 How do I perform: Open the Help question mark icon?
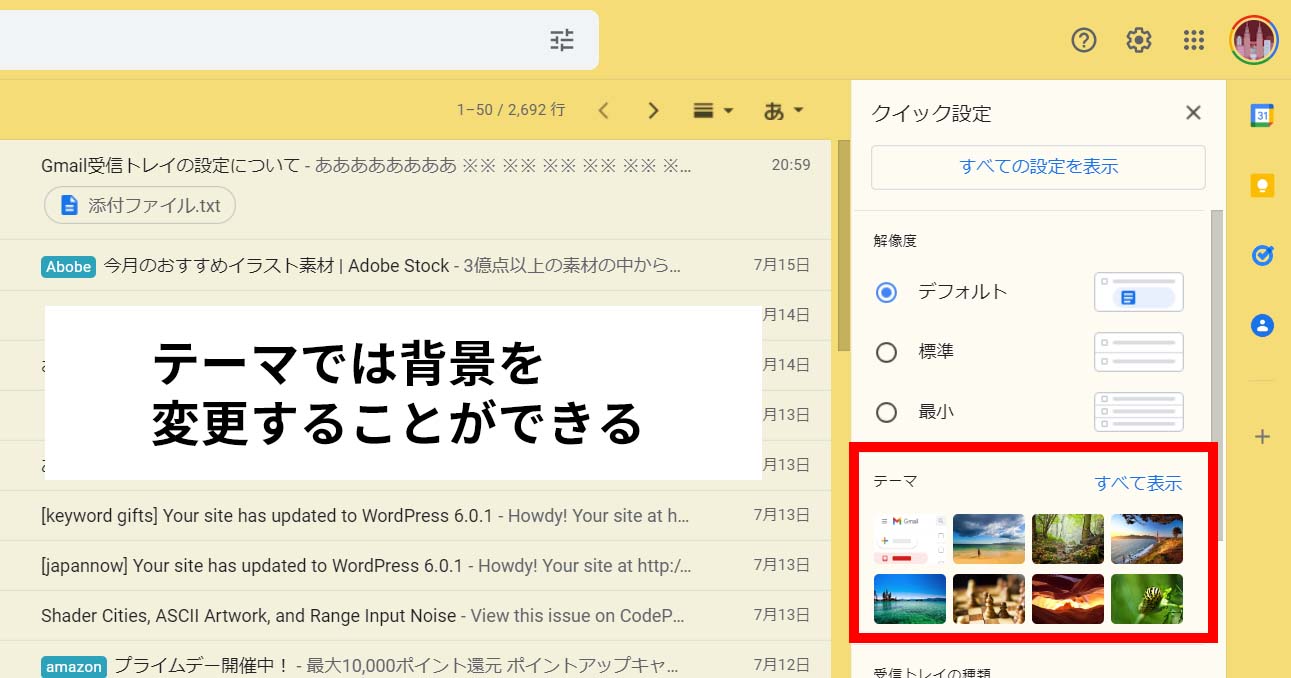1084,40
